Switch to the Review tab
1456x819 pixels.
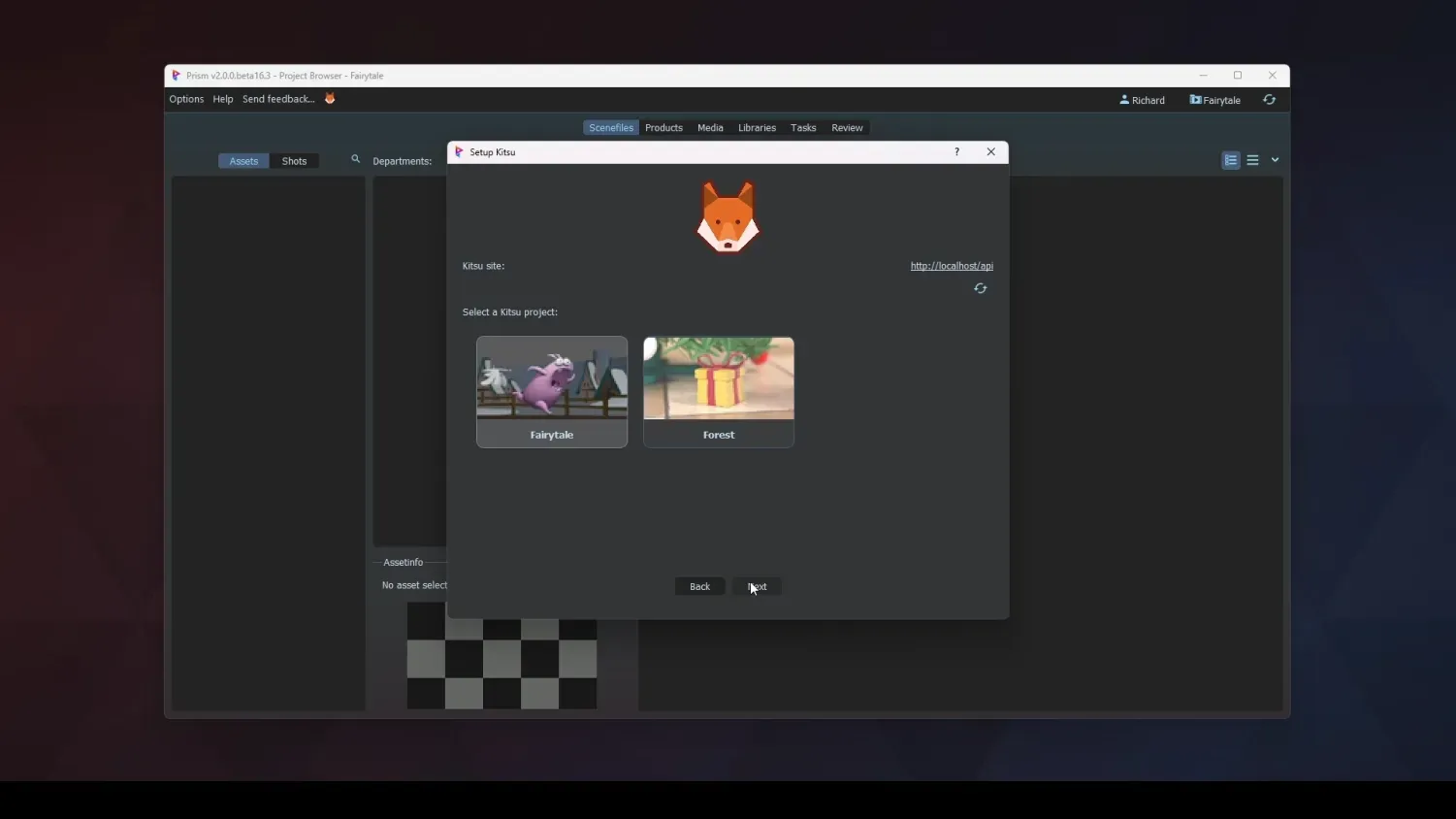[x=847, y=128]
